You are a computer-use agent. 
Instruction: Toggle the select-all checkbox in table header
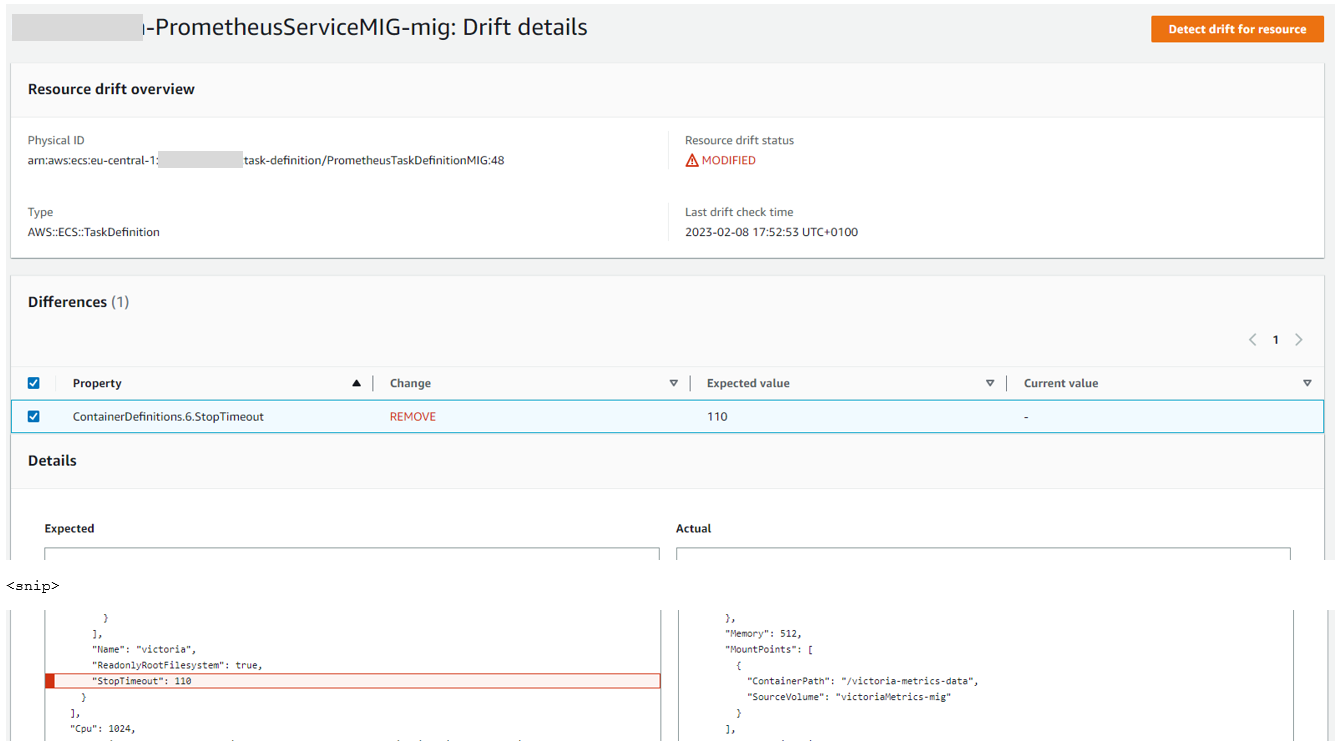[x=33, y=382]
